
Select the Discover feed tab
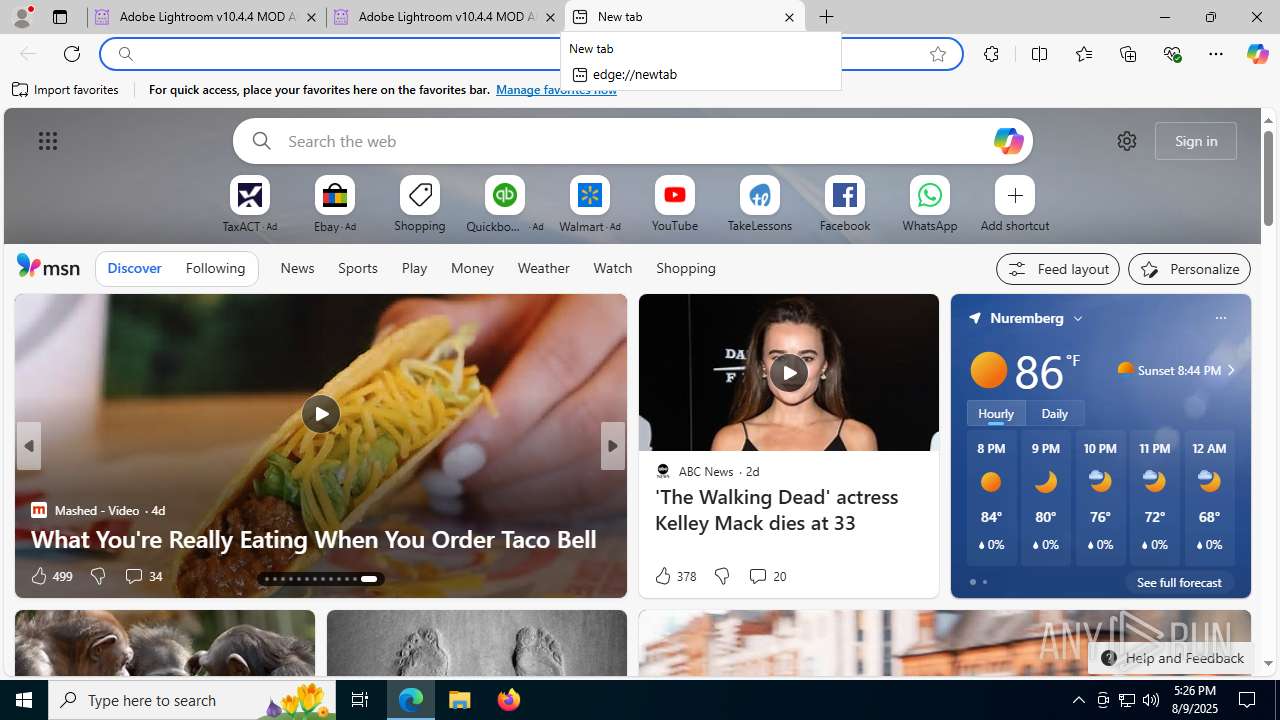click(x=134, y=268)
